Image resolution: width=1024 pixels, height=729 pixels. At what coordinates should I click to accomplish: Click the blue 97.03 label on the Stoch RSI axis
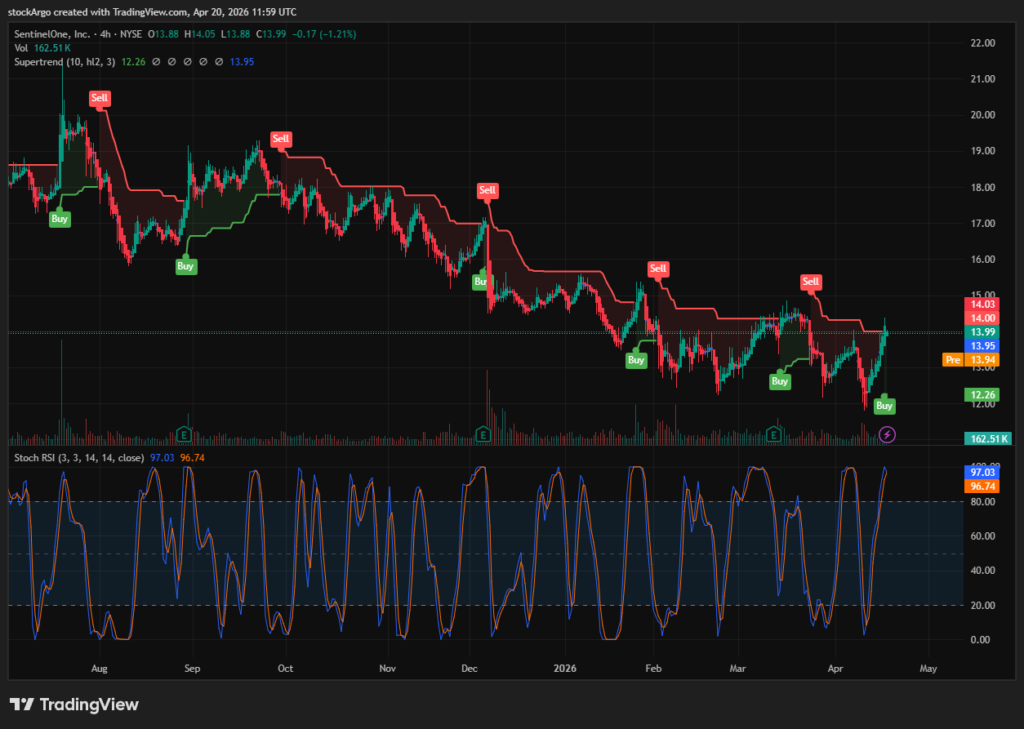(982, 472)
